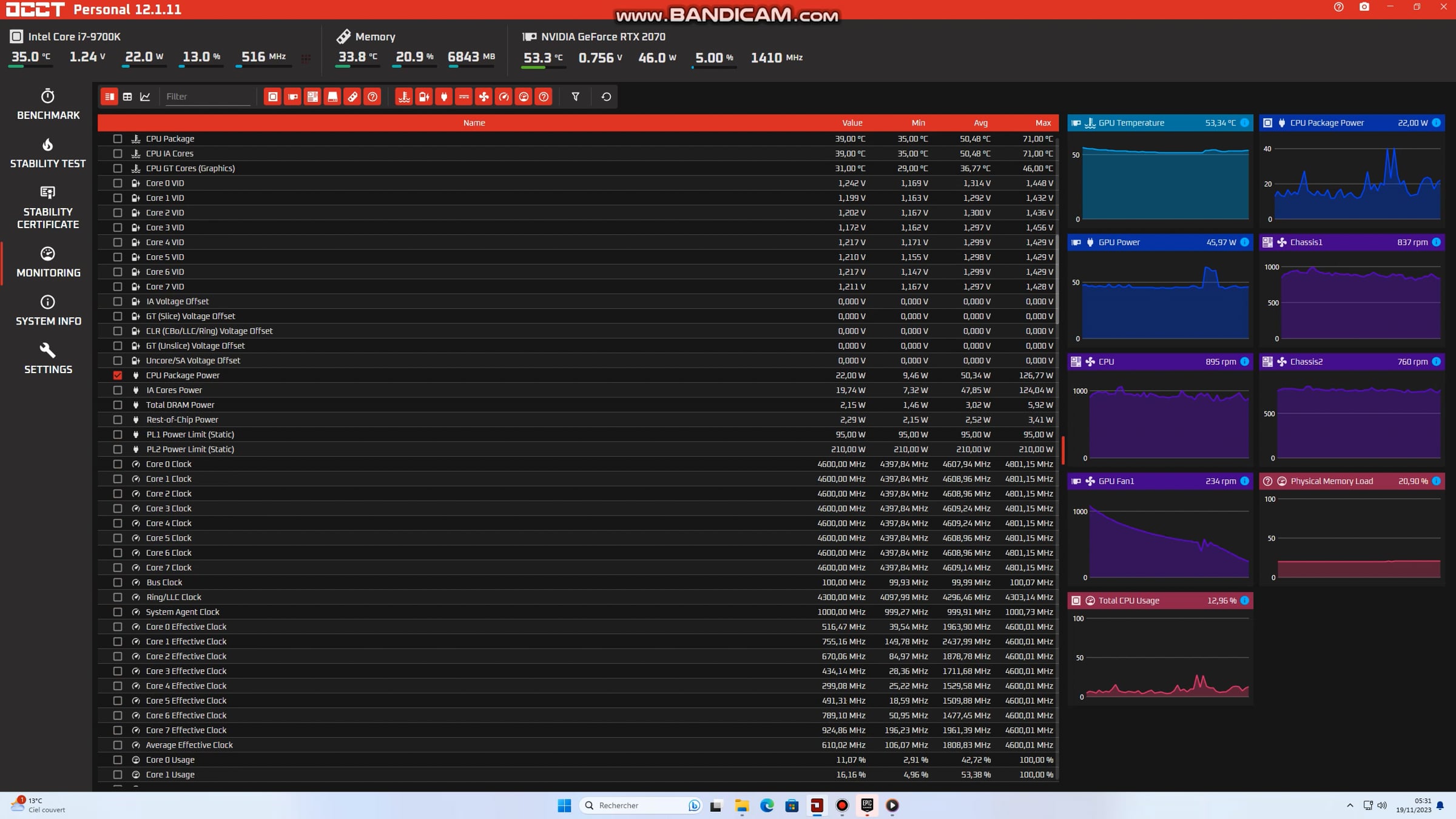1456x819 pixels.
Task: Open info for the Chassis1 fan graph
Action: [1437, 242]
